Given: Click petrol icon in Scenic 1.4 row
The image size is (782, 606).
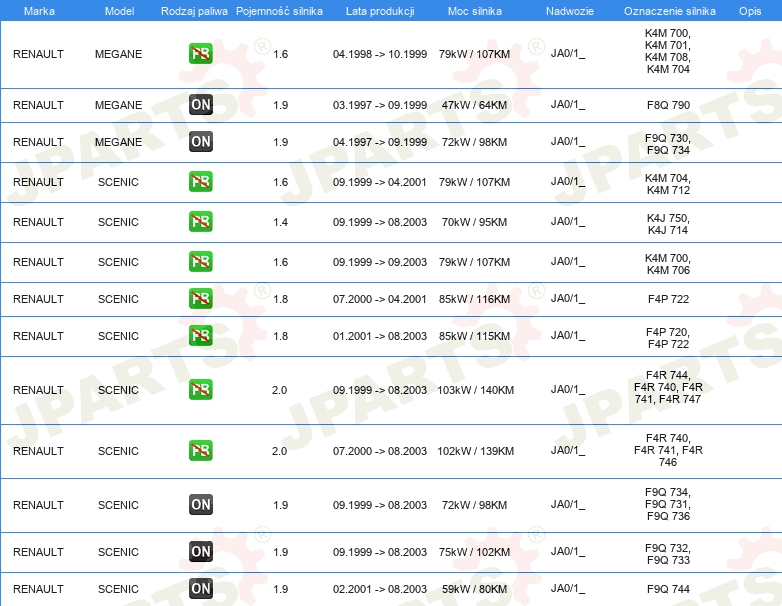Looking at the screenshot, I should (200, 221).
